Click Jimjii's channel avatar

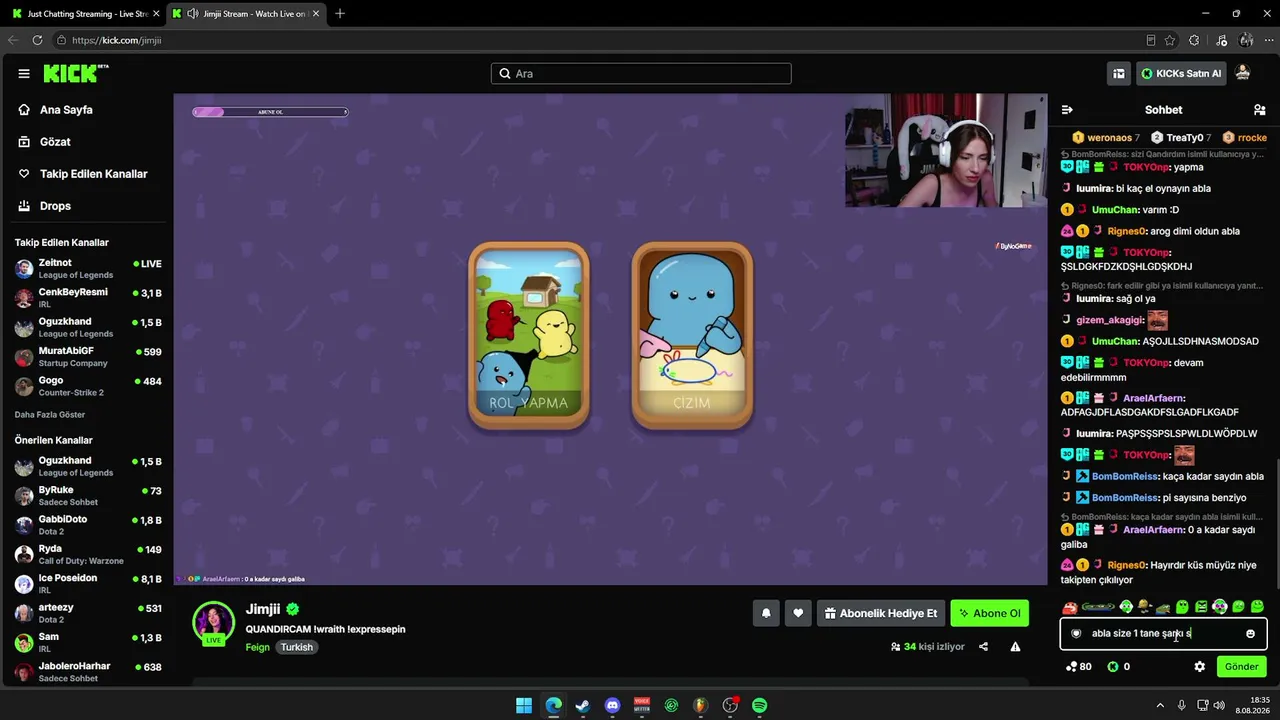coord(214,623)
